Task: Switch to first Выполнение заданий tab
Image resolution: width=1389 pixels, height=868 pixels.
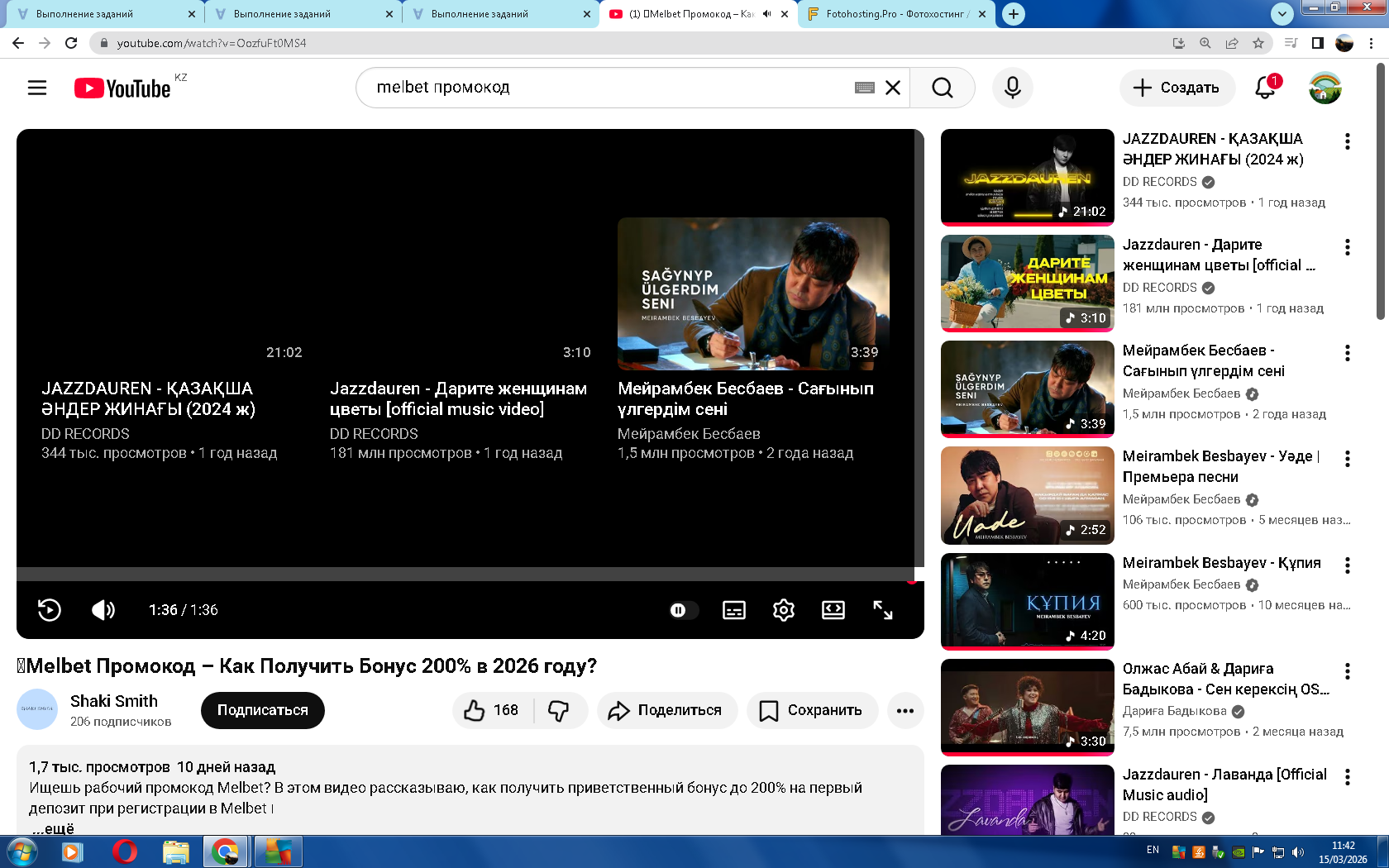Action: pos(105,14)
